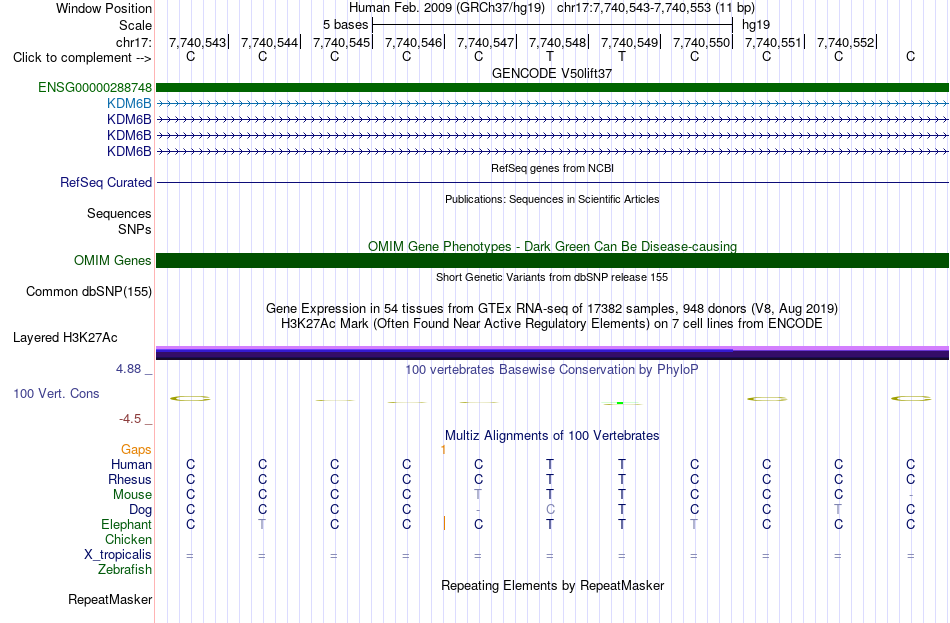
Task: Click the RepeatMasker track label
Action: 110,599
